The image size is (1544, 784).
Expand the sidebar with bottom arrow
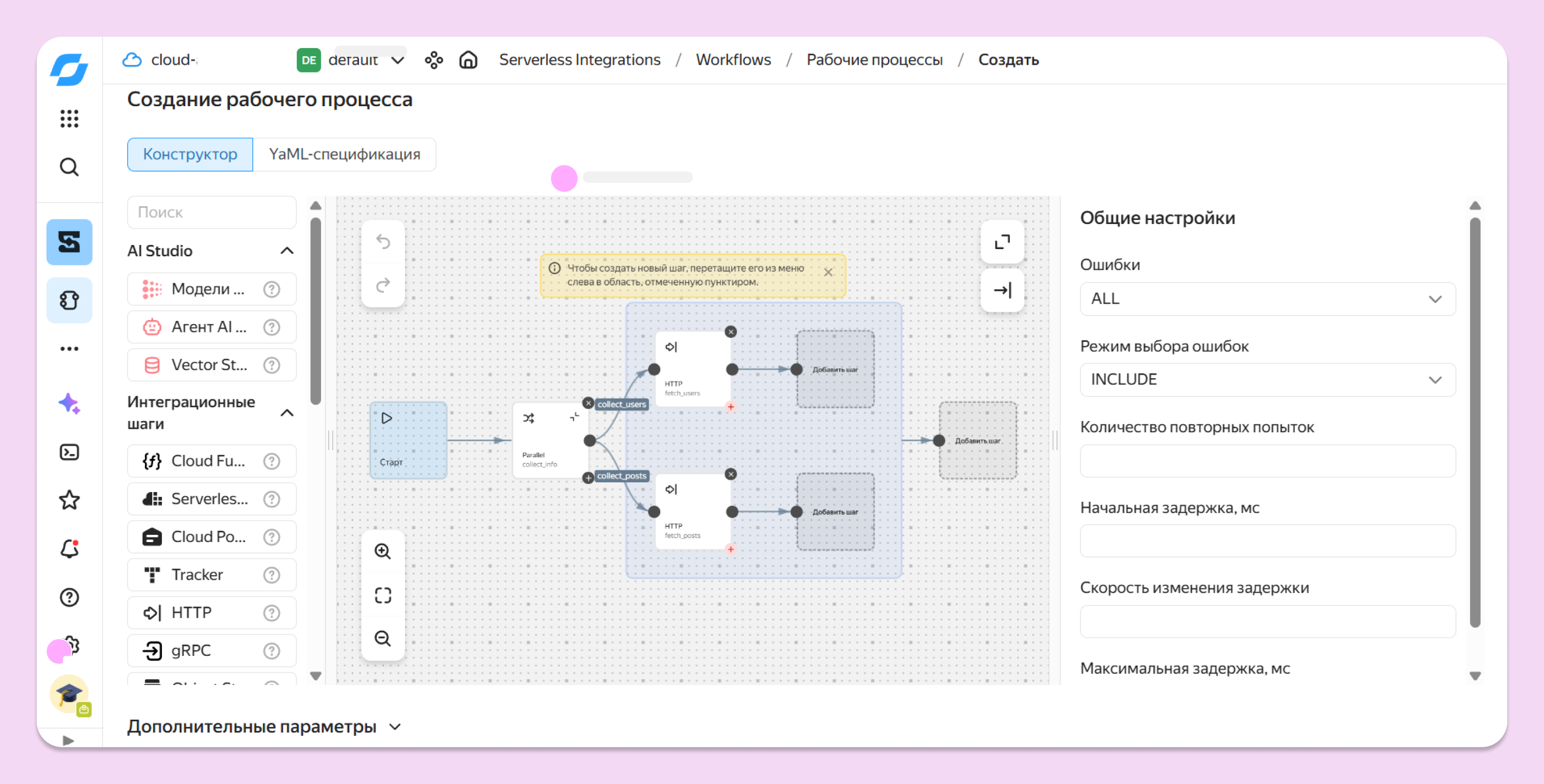click(68, 740)
